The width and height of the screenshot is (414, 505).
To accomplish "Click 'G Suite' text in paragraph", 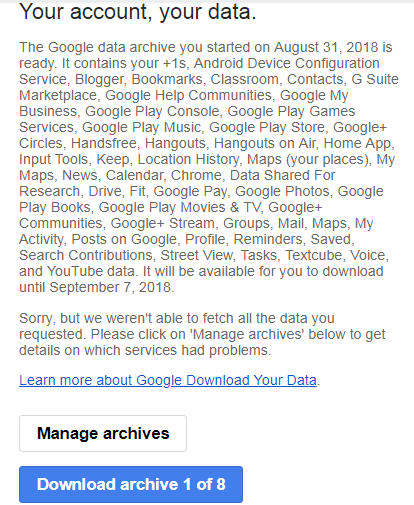I will [375, 79].
